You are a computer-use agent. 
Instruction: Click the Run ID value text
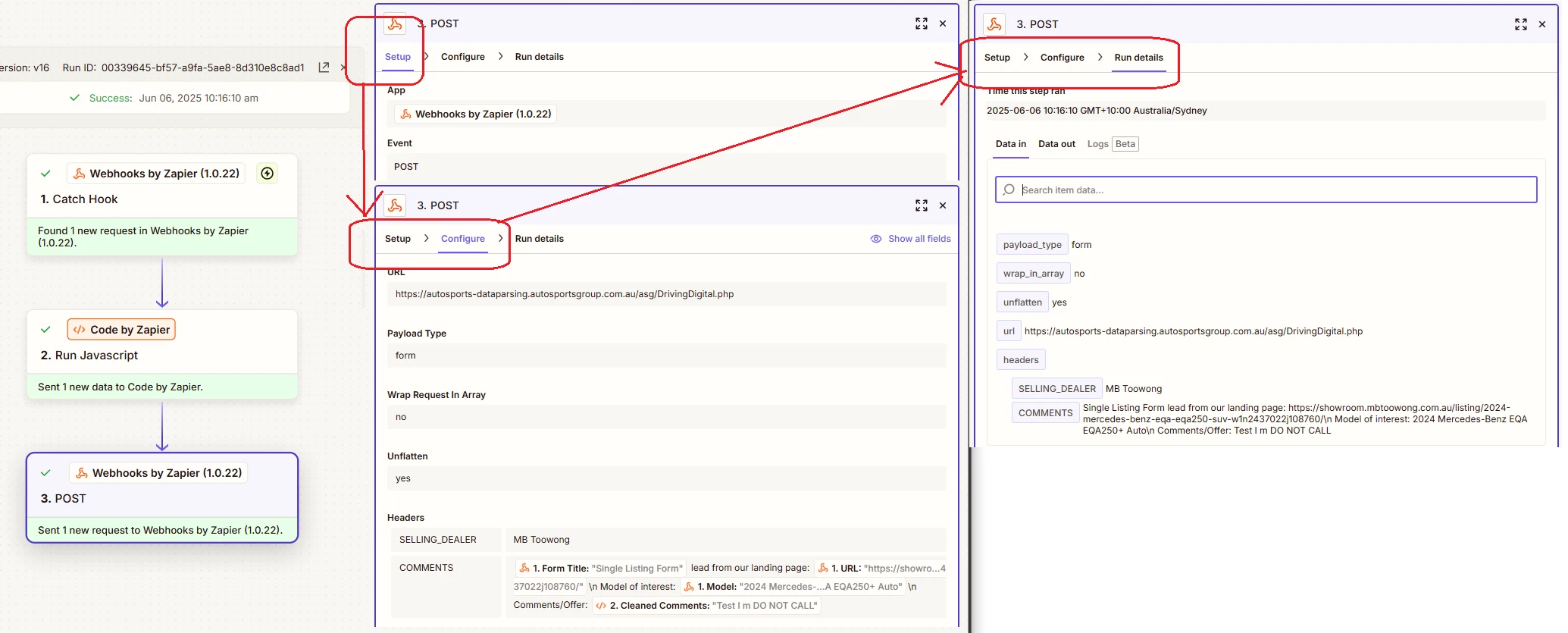click(203, 67)
